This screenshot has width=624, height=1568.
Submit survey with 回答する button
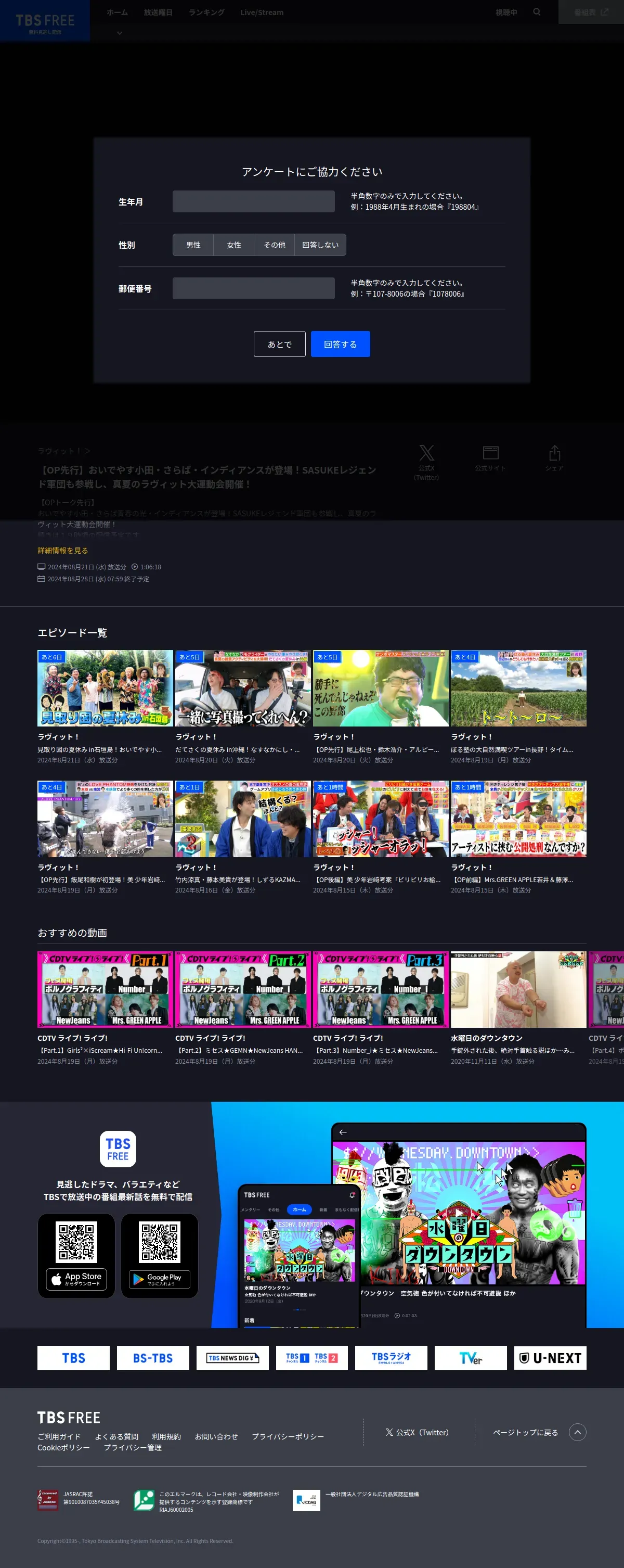340,344
